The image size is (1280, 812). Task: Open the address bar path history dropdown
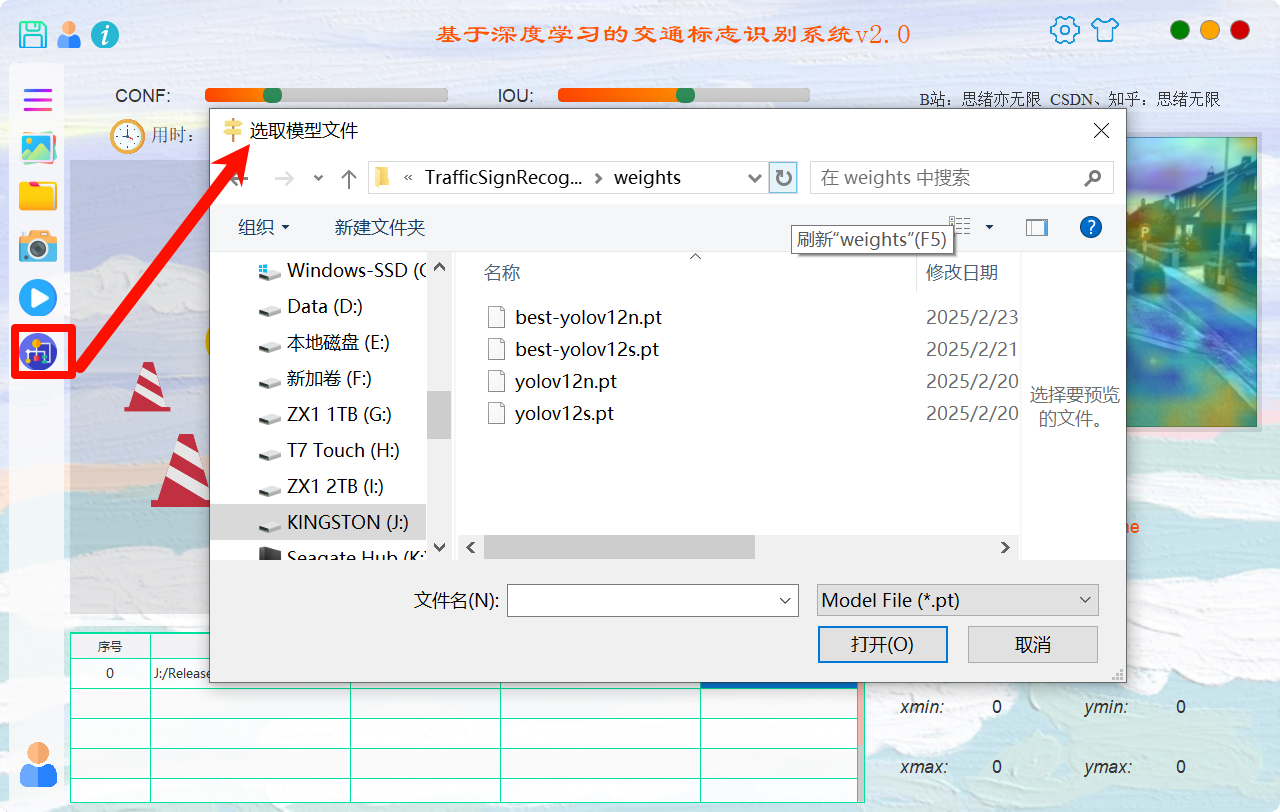point(755,178)
